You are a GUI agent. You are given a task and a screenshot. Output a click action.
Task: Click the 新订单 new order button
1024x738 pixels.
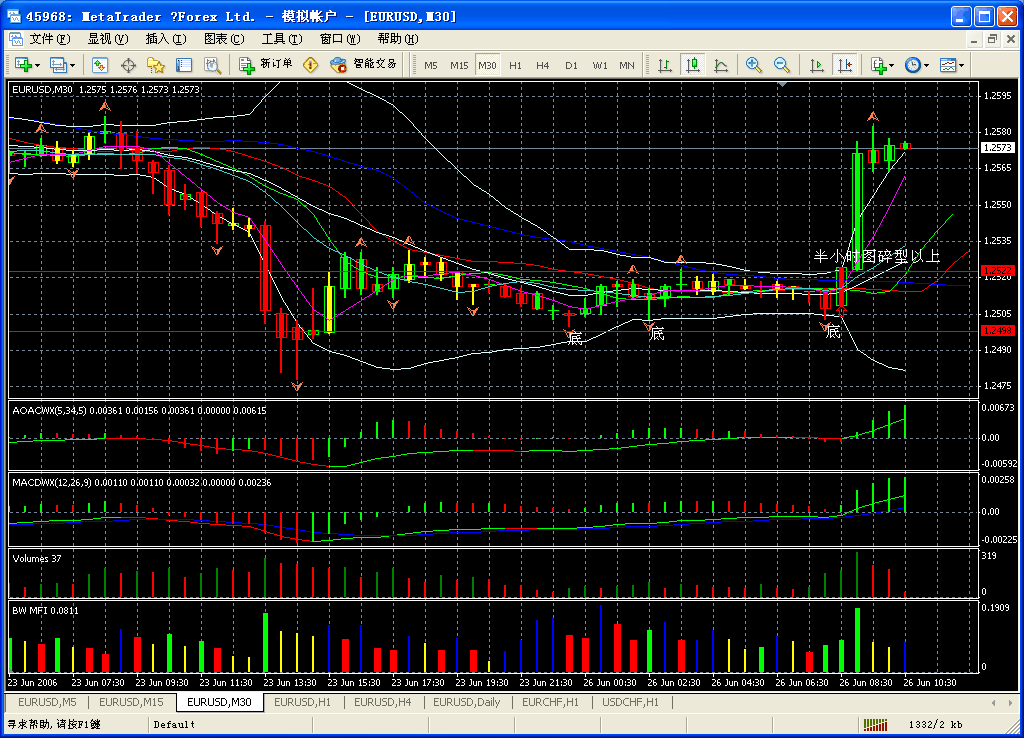(x=265, y=64)
